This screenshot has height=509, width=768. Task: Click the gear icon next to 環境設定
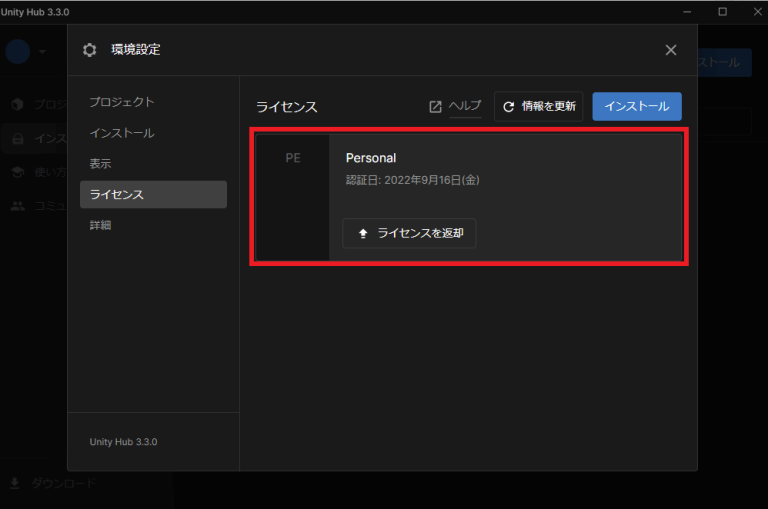click(x=90, y=50)
